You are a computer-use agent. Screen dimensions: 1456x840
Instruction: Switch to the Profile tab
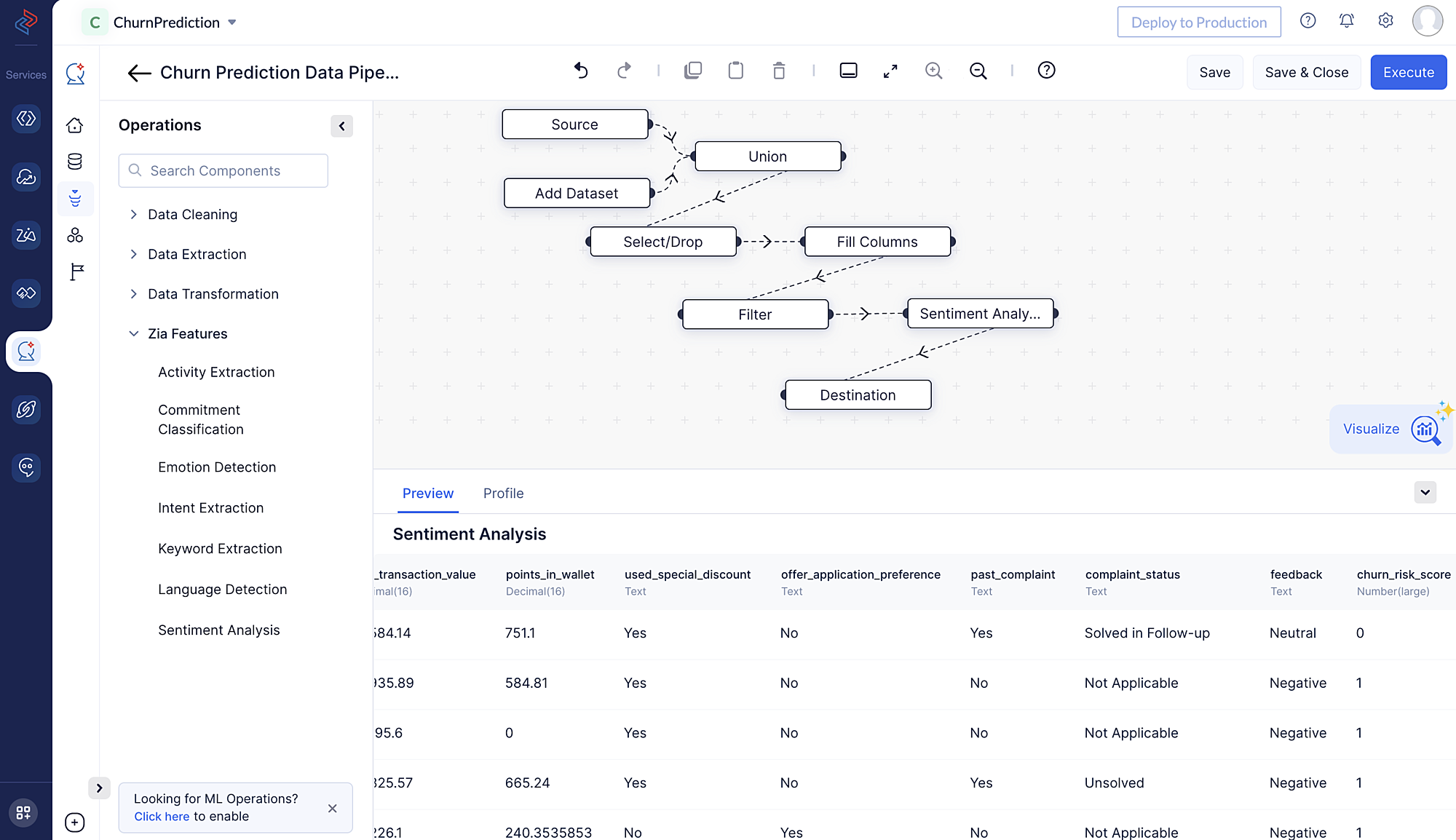pyautogui.click(x=503, y=493)
